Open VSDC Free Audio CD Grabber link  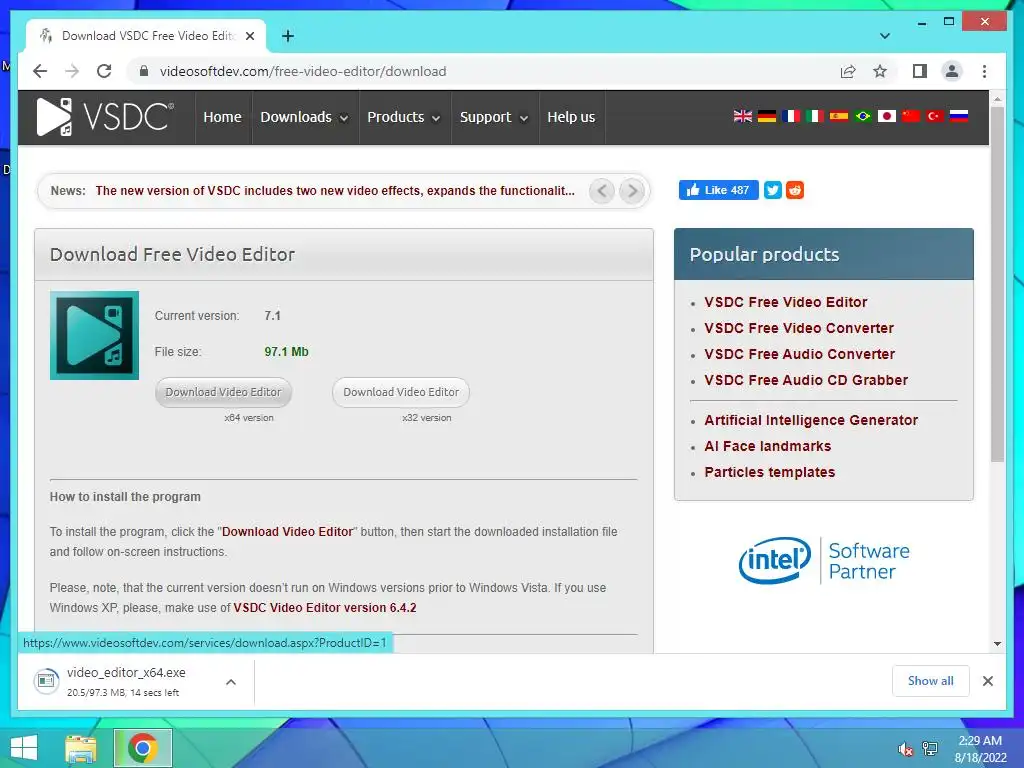pos(806,380)
